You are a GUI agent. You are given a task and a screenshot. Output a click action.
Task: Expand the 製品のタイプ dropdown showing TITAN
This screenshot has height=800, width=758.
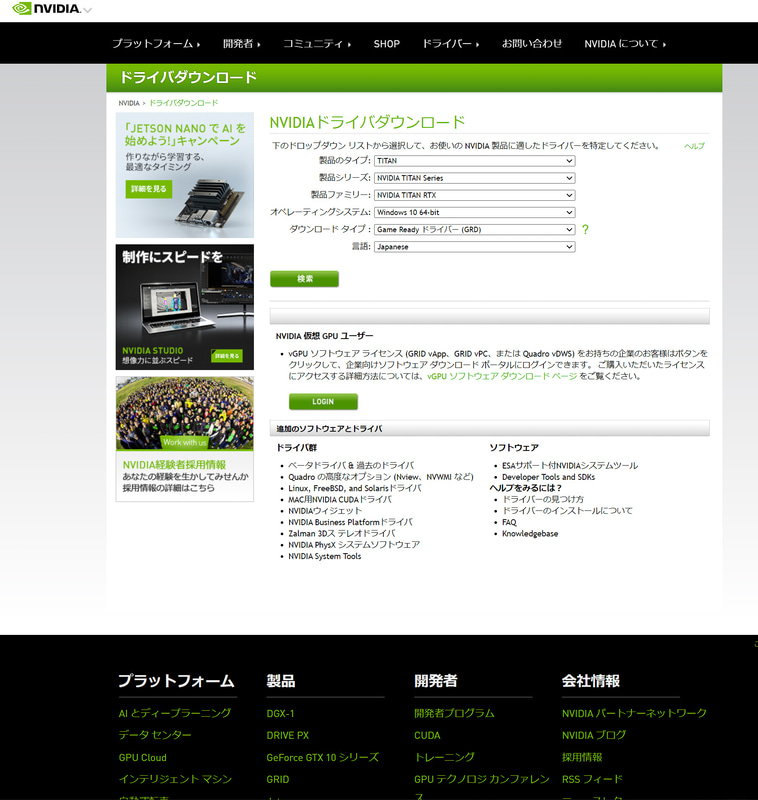474,161
